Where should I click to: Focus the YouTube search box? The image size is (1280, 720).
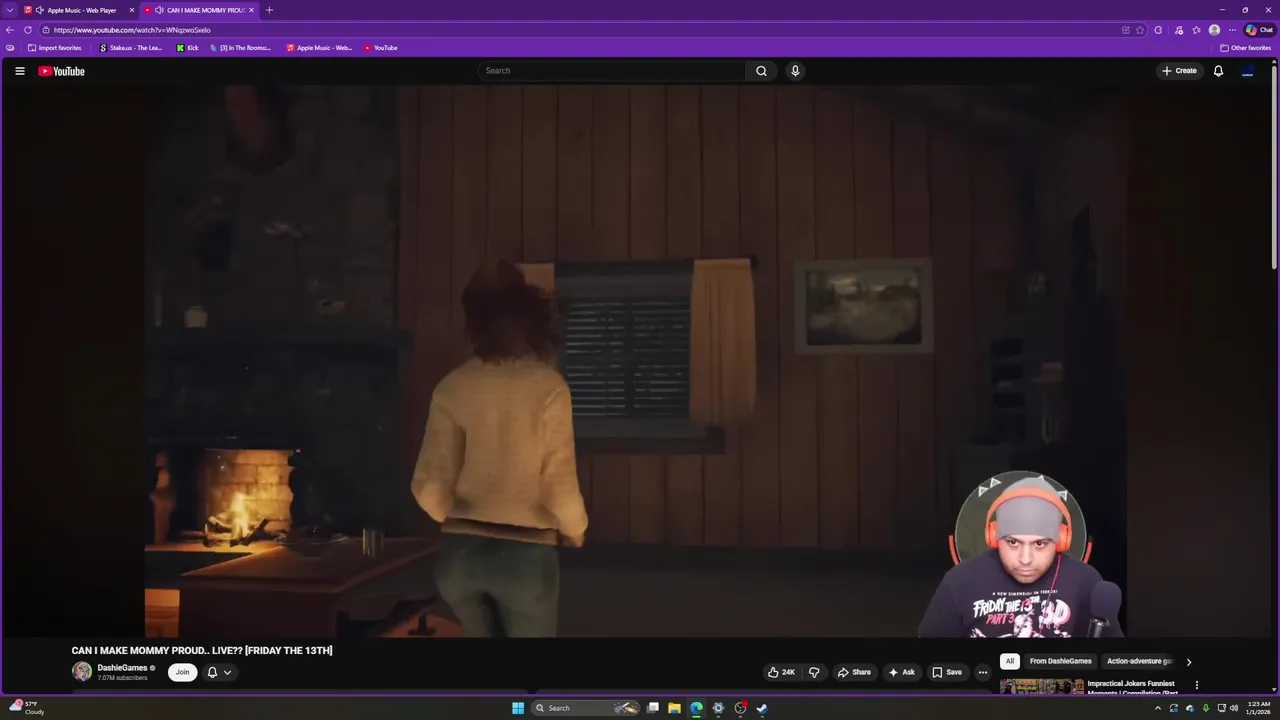pos(612,71)
